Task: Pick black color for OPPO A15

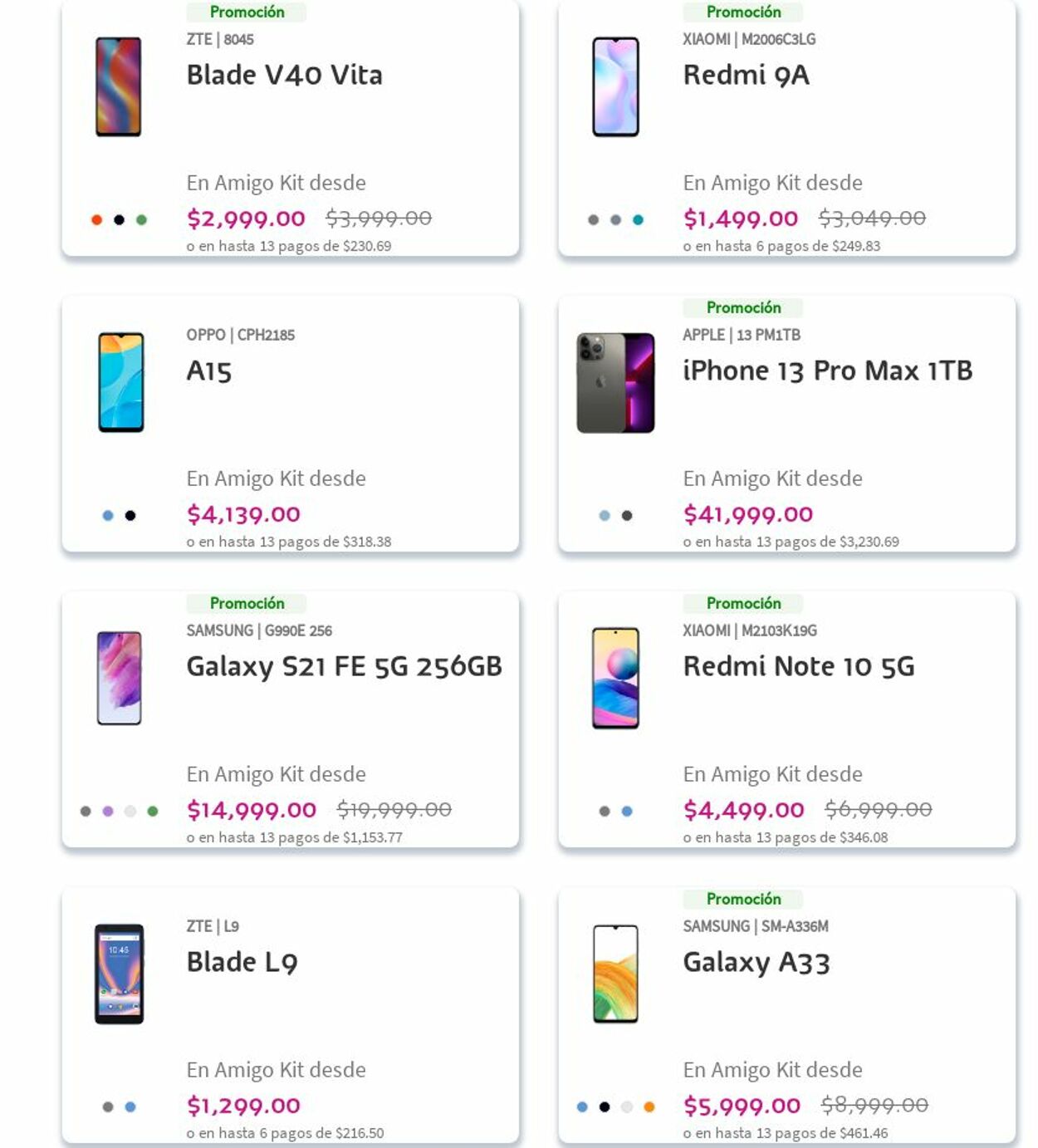Action: click(x=130, y=516)
